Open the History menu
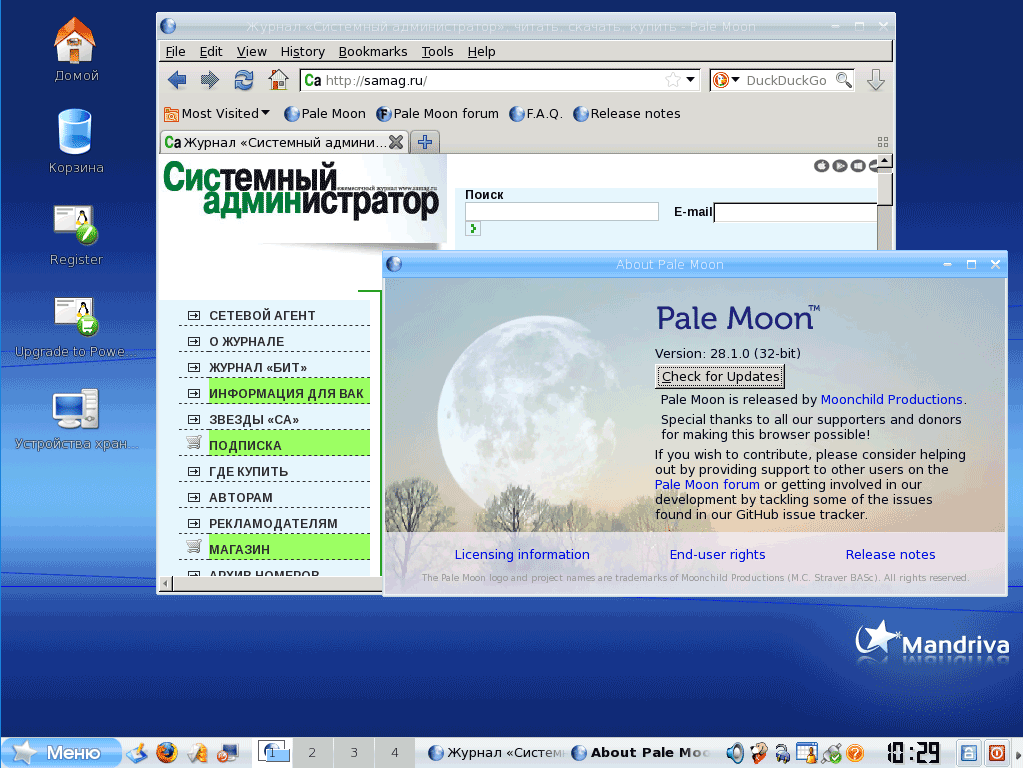Viewport: 1023px width, 768px height. click(302, 52)
